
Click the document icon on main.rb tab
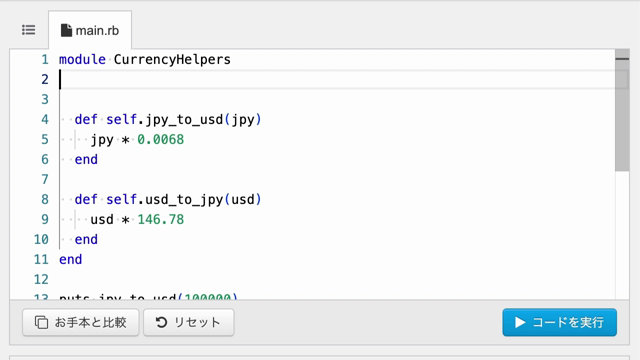pyautogui.click(x=66, y=30)
